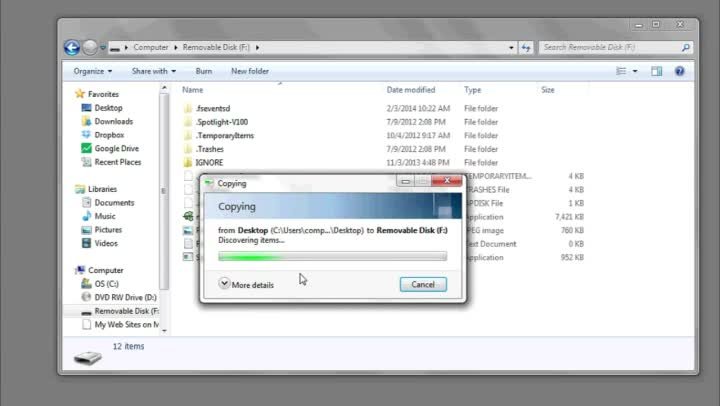Image resolution: width=720 pixels, height=406 pixels.
Task: Select the .TemporaryItems folder
Action: (x=225, y=135)
